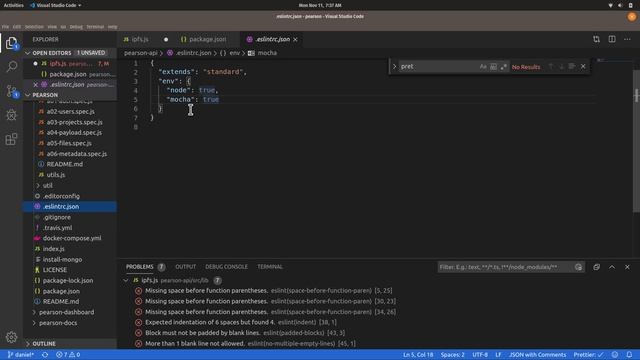This screenshot has width=640, height=360.
Task: Go to previous find match arrow
Action: point(551,67)
